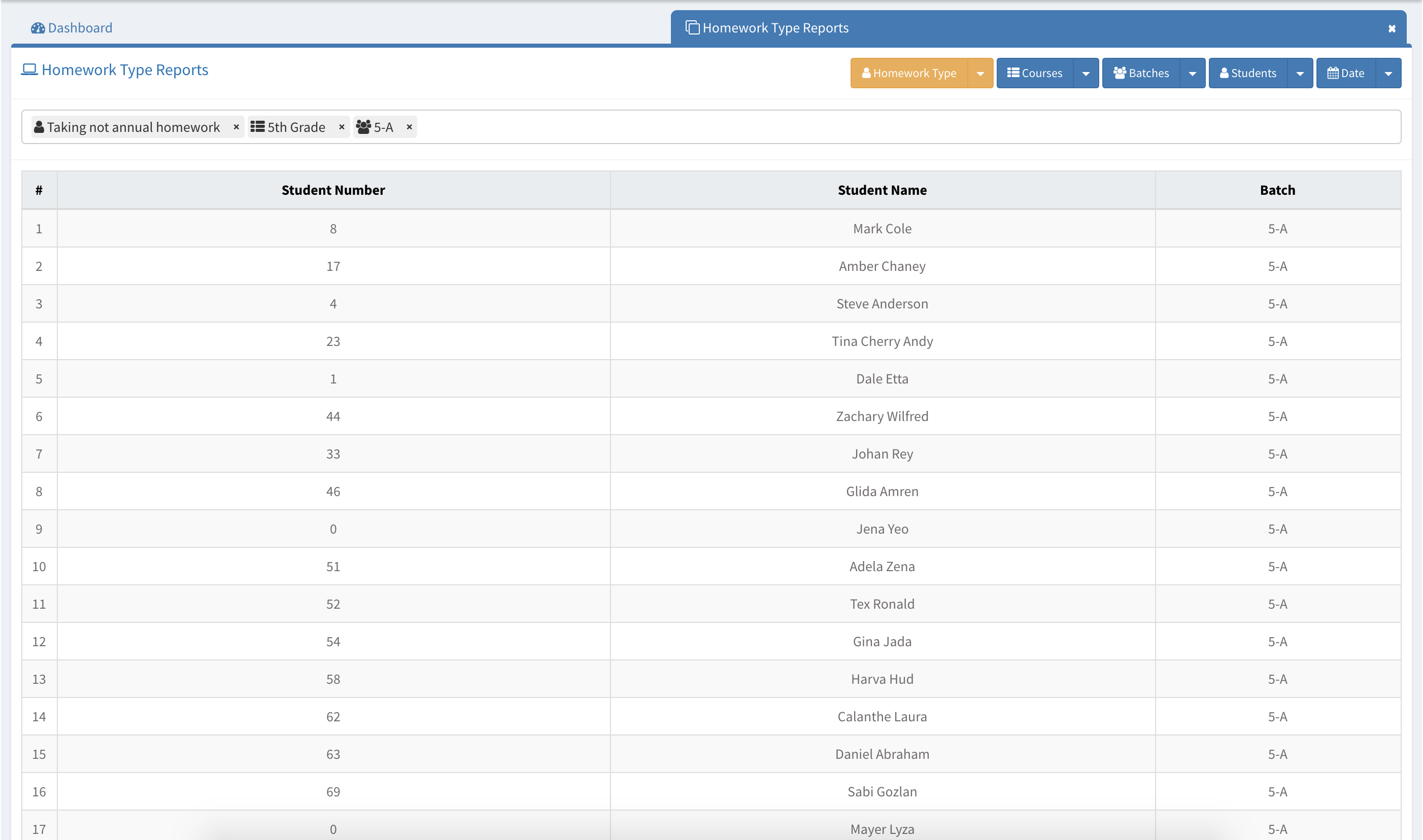
Task: Click the laptop icon beside Homework Type Reports heading
Action: coord(29,69)
